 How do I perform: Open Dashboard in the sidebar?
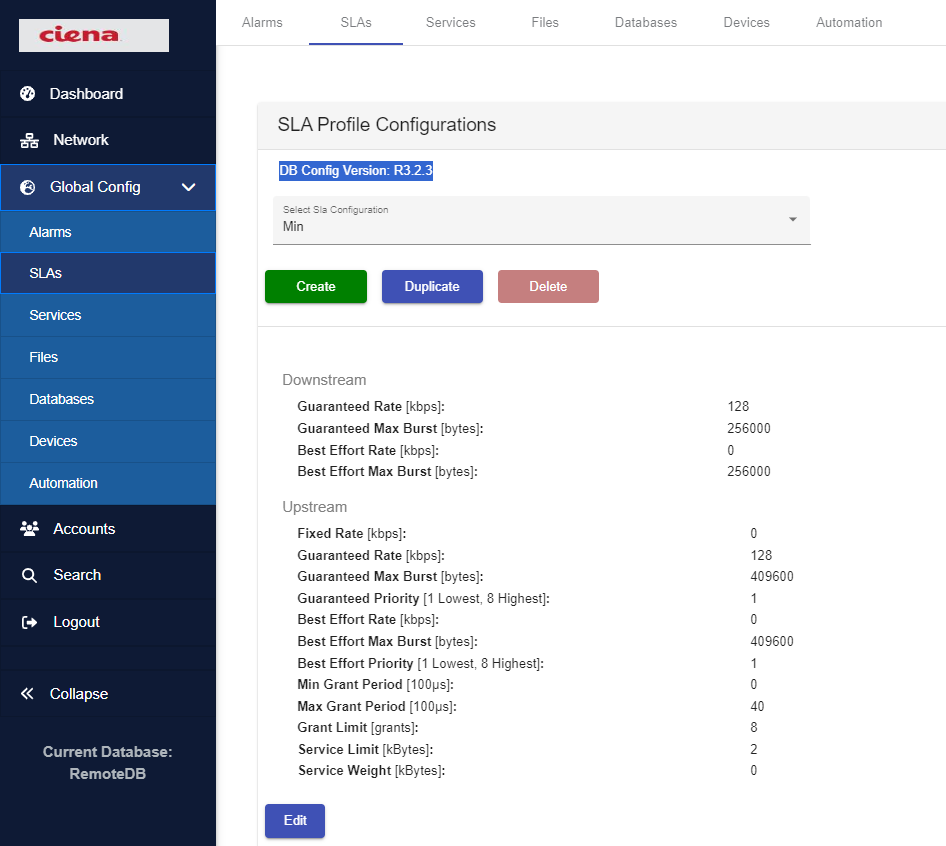(108, 94)
